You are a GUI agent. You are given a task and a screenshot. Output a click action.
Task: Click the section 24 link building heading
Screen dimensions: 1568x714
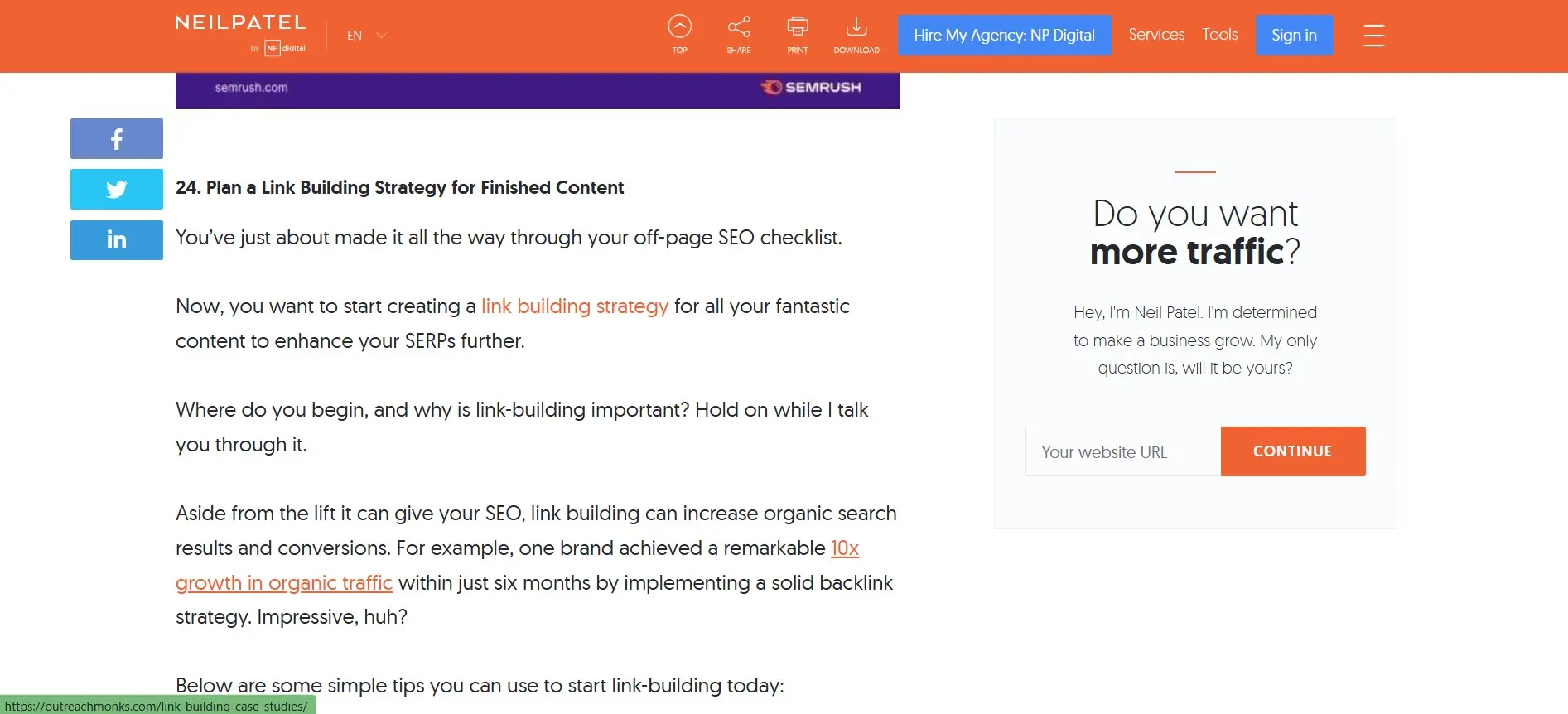(399, 188)
